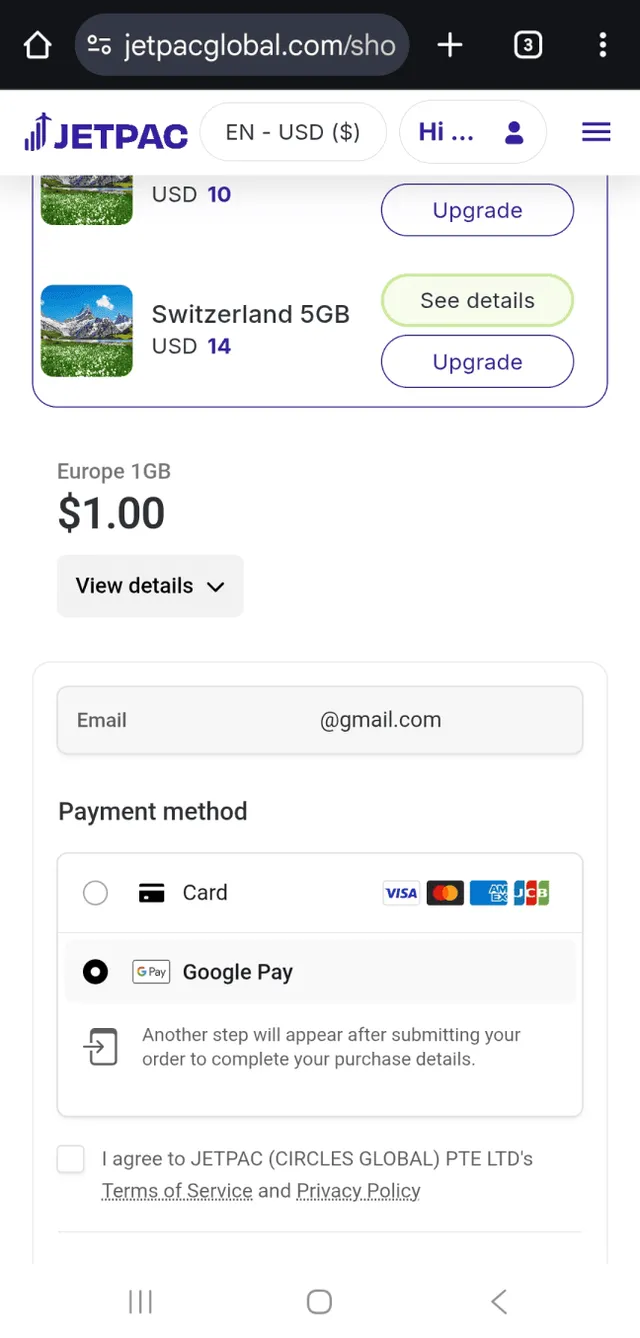Select the Google Pay radio option
Viewport: 640px width, 1338px height.
point(95,972)
